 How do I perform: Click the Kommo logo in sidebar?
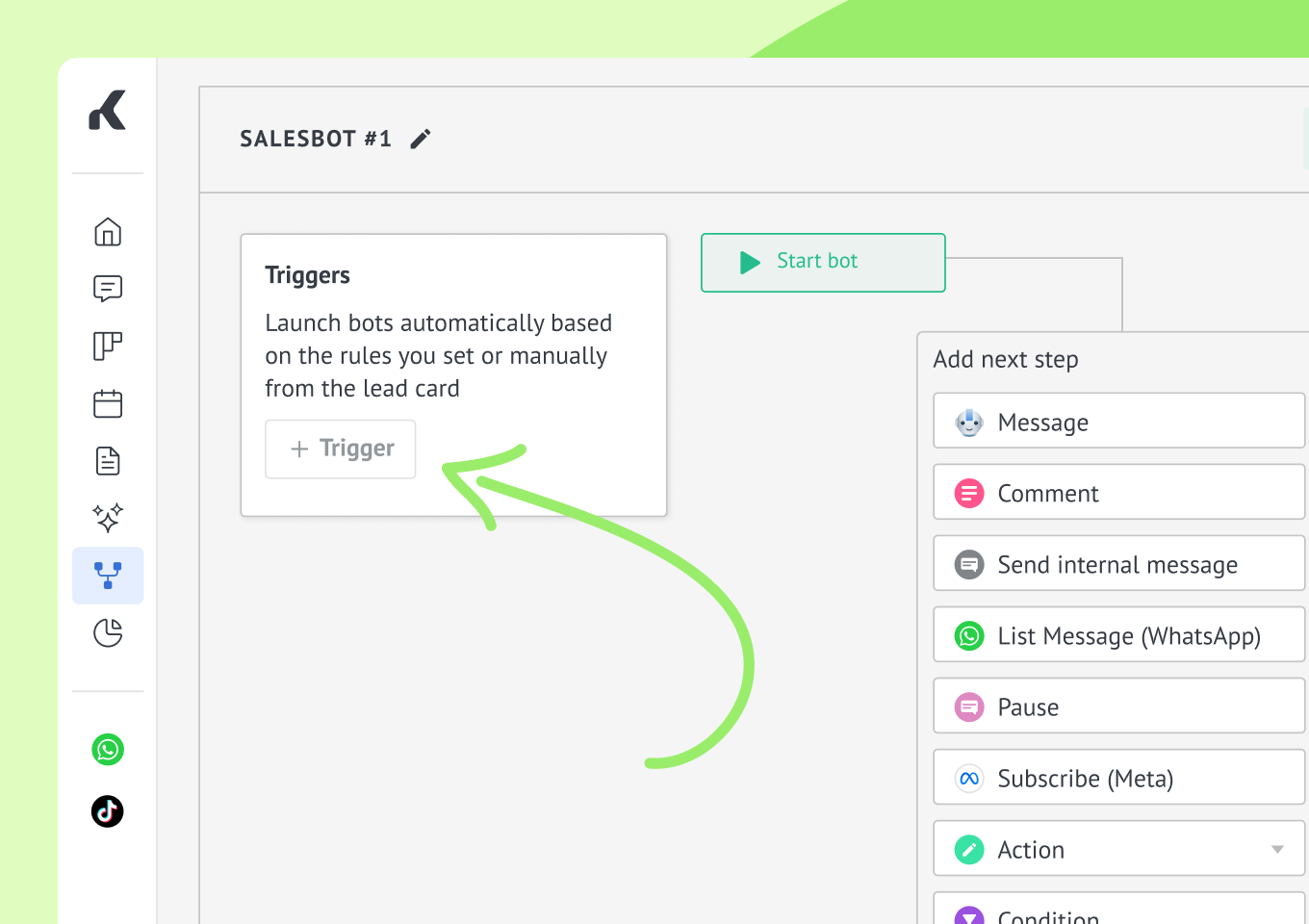click(x=108, y=111)
